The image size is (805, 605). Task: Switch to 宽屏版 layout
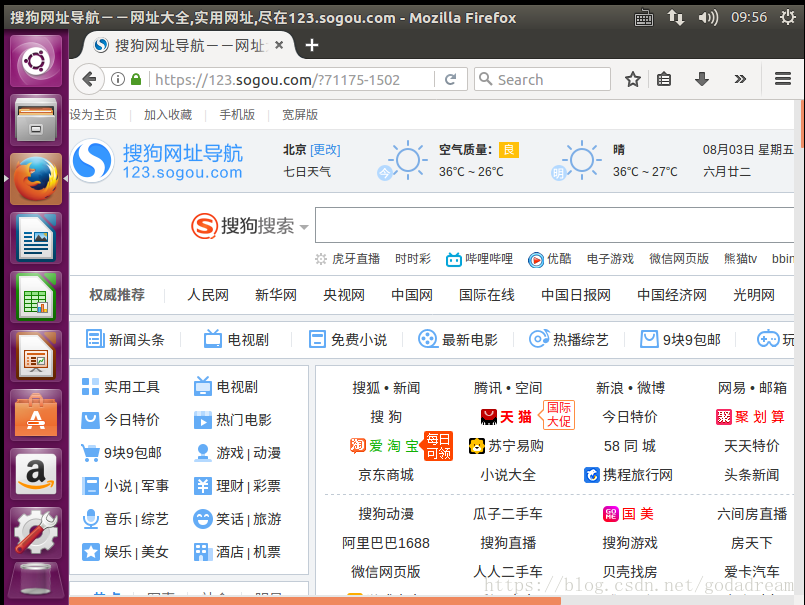coord(300,115)
